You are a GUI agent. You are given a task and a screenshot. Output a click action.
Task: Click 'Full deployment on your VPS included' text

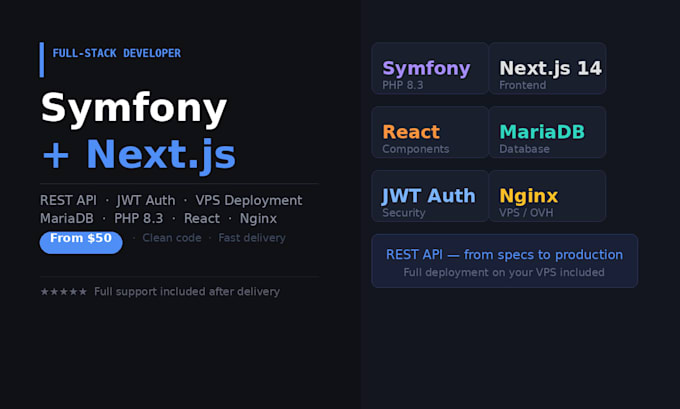[x=504, y=273]
